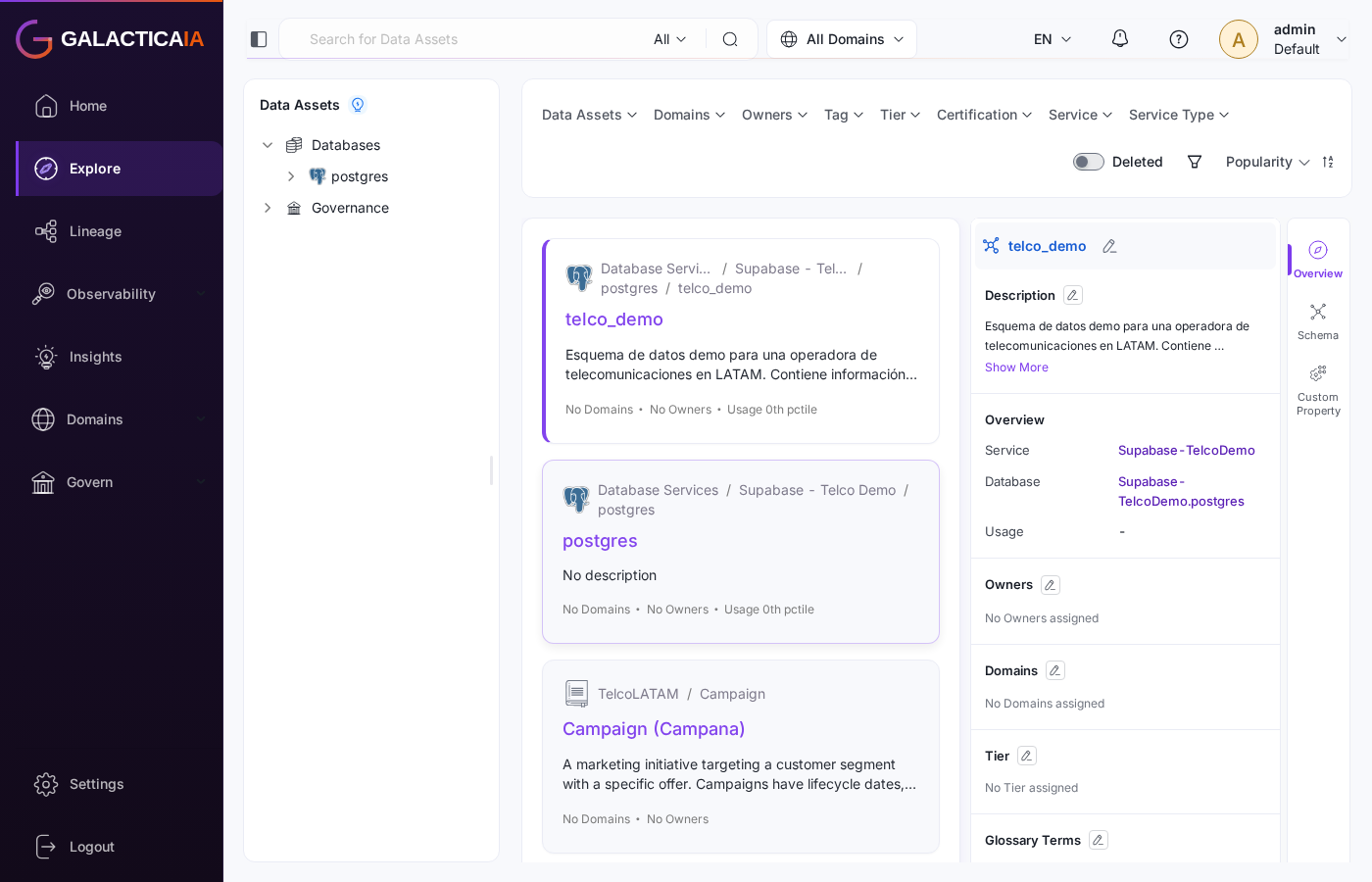The width and height of the screenshot is (1372, 882).
Task: Click TelcoLATAM breadcrumb in Campaign card
Action: pos(638,694)
